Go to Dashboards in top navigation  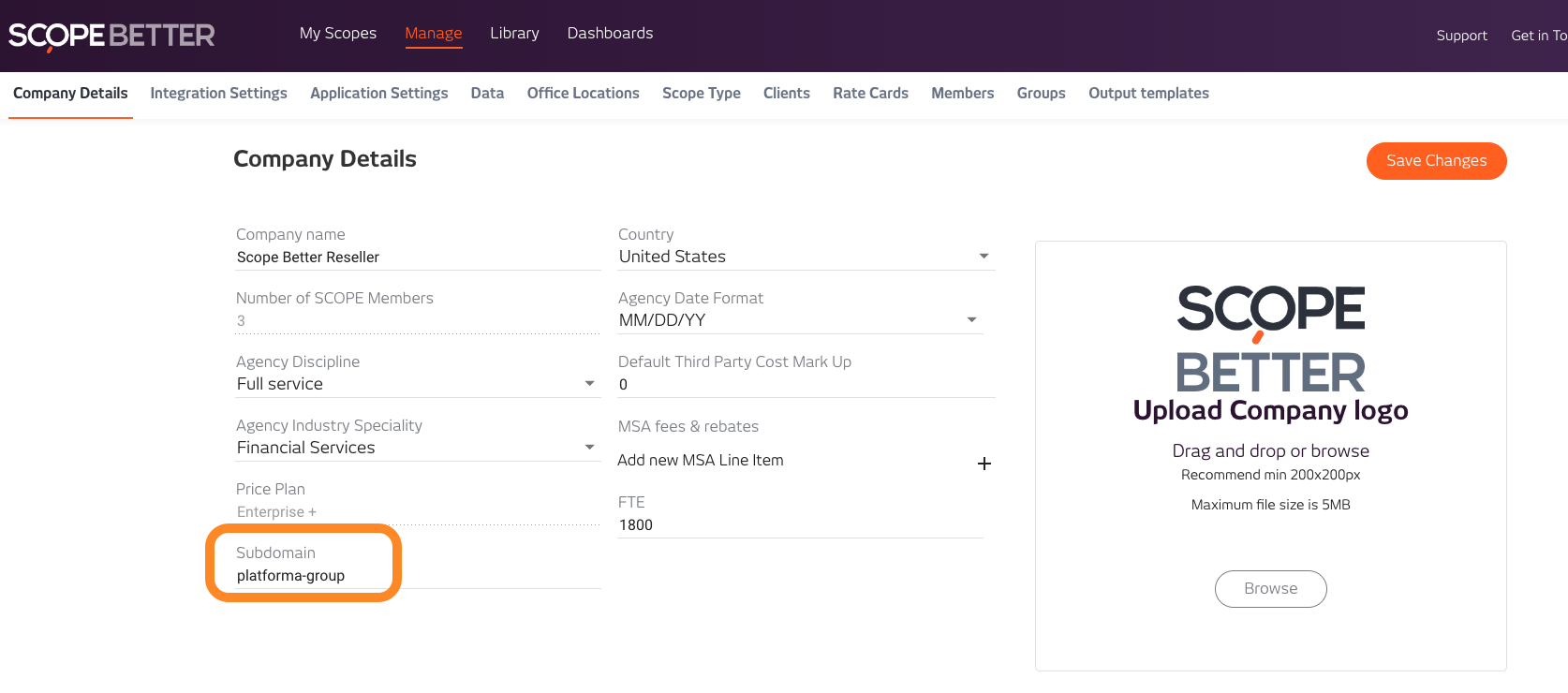coord(610,33)
